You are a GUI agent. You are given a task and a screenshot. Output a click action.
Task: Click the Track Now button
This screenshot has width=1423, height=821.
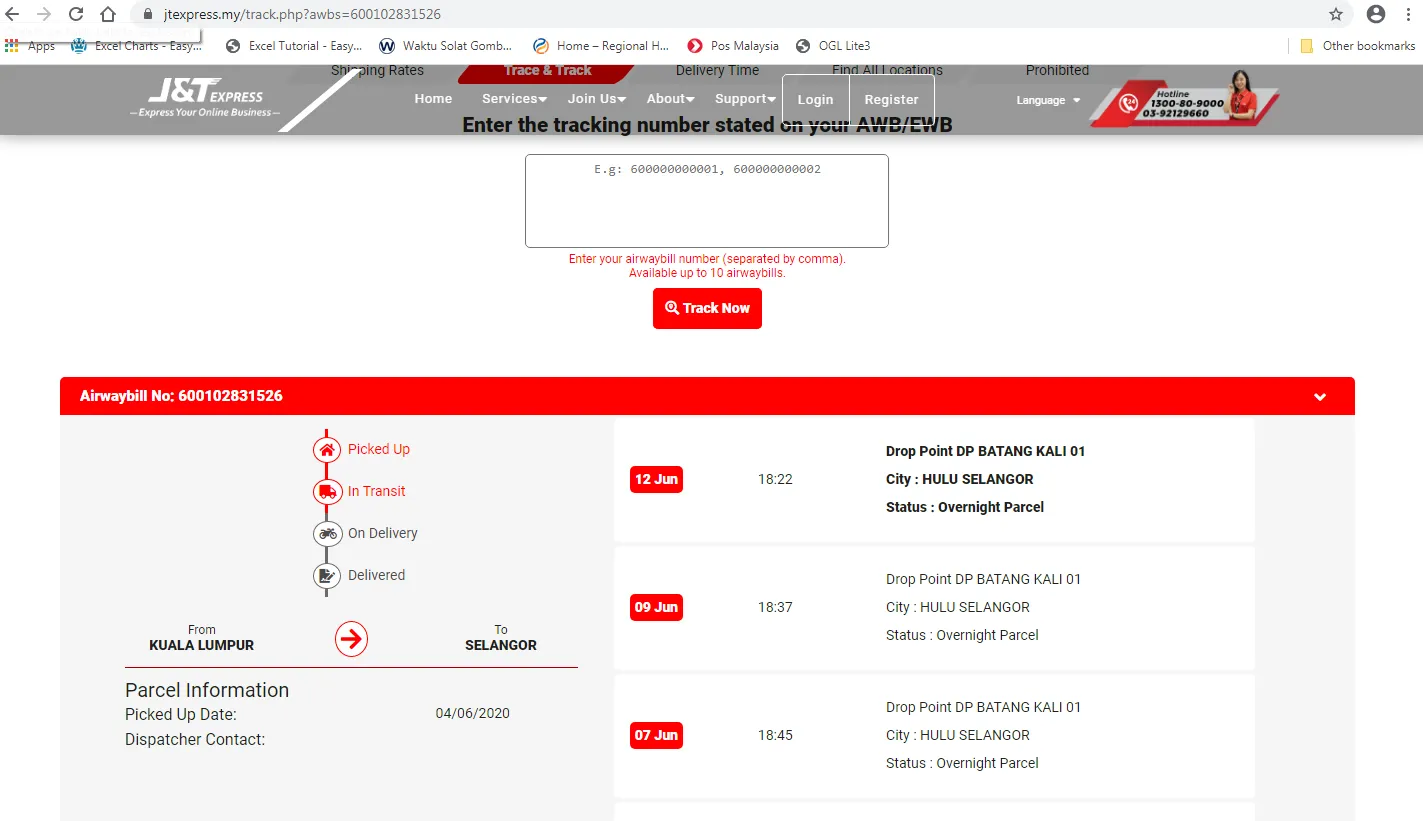[707, 308]
